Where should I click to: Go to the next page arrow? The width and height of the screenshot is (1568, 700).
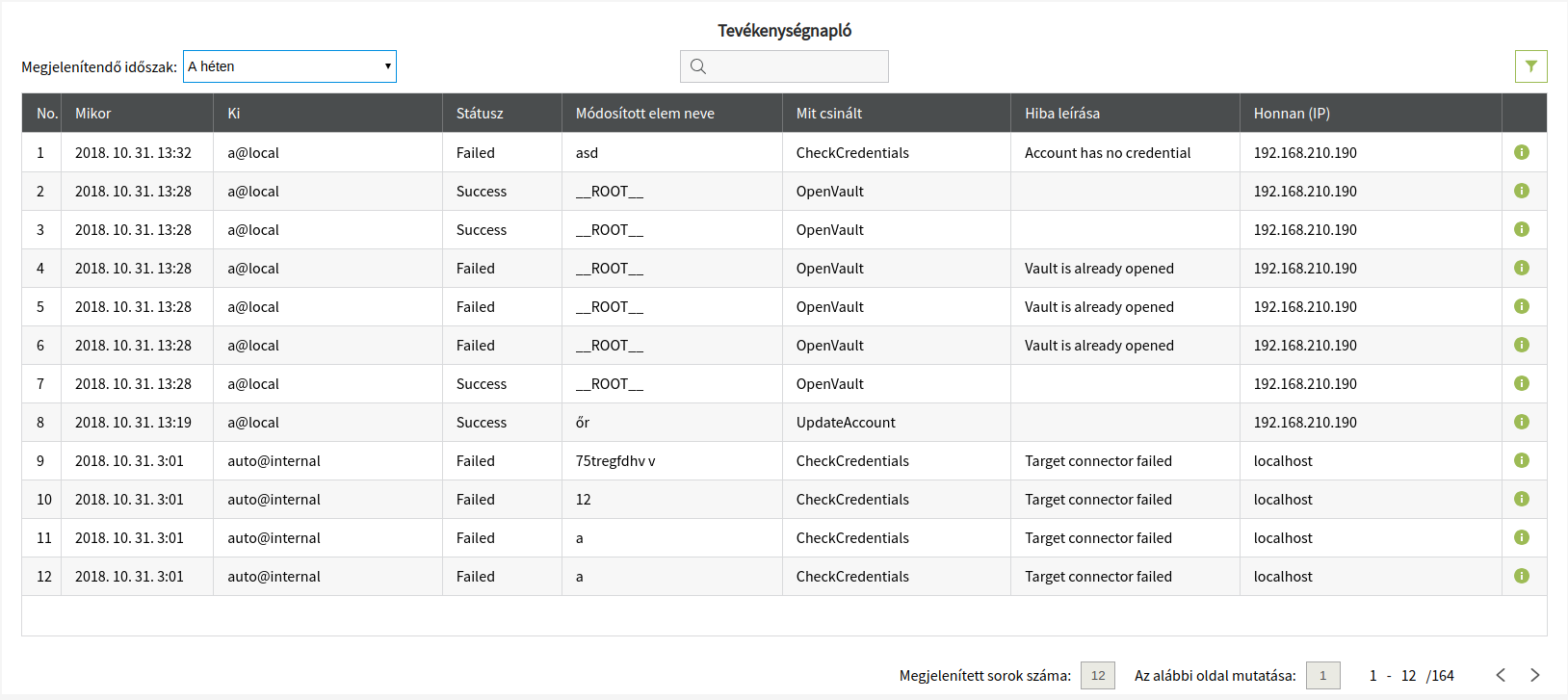[x=1535, y=675]
